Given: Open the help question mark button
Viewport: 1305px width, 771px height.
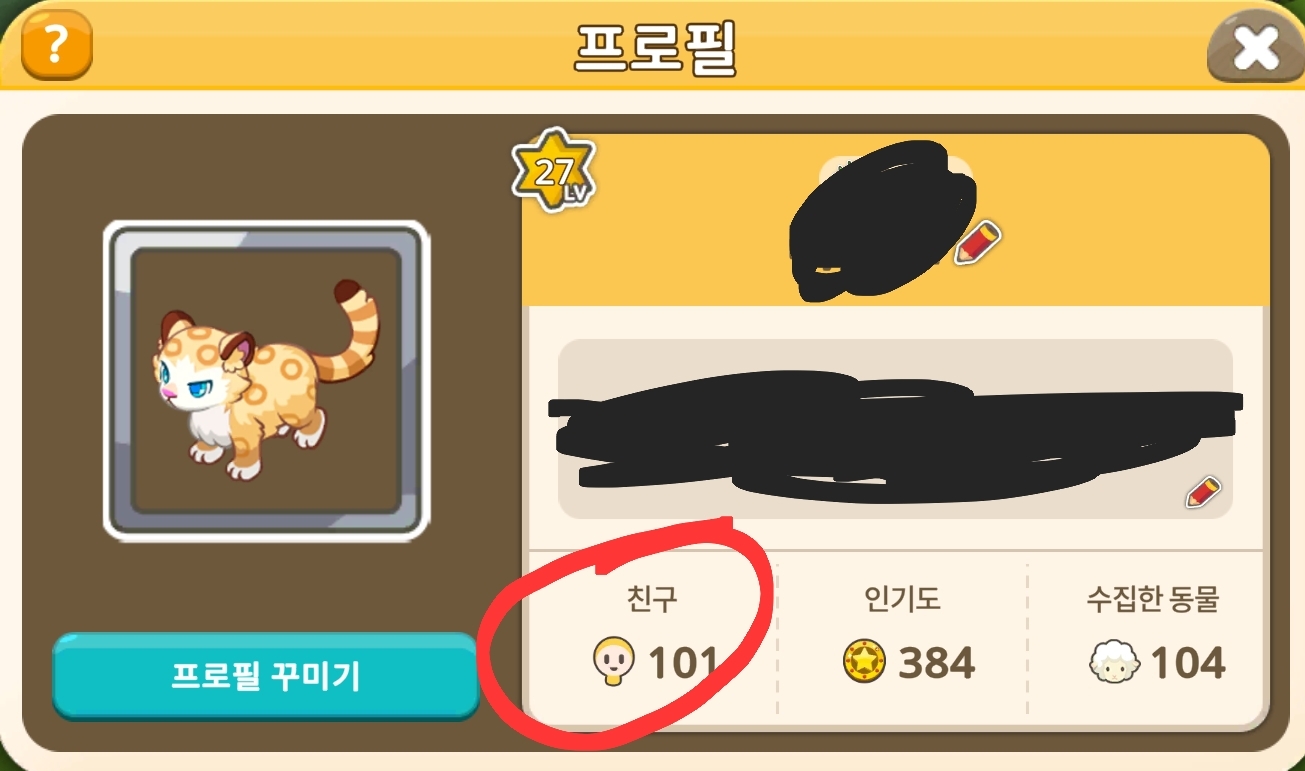Looking at the screenshot, I should click(56, 47).
